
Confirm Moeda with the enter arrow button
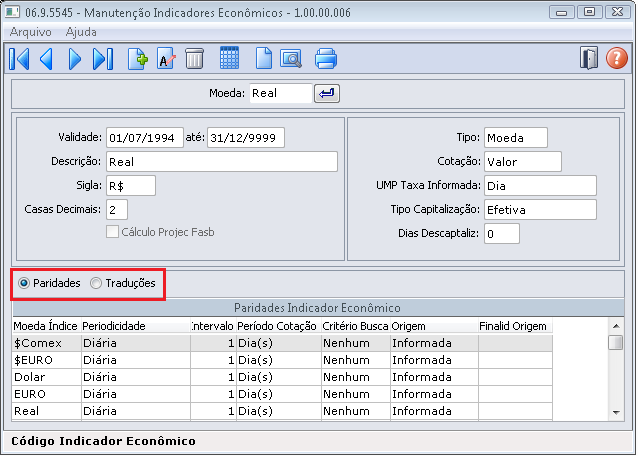327,94
